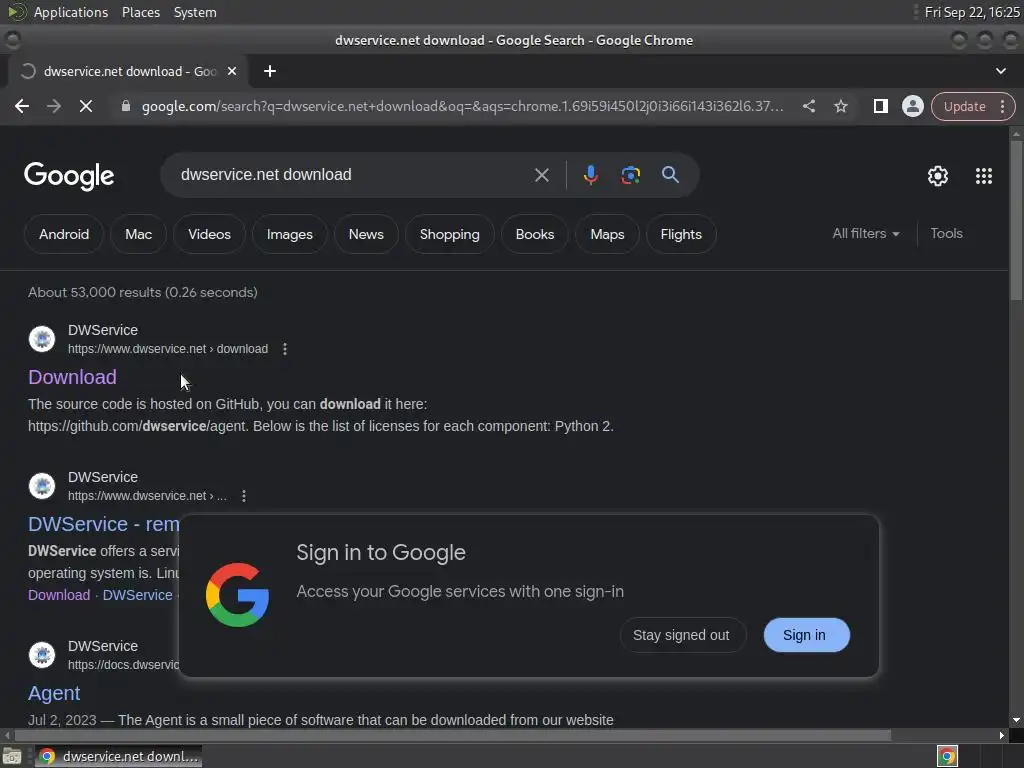Open the Places menu
The height and width of the screenshot is (768, 1024).
pos(140,12)
